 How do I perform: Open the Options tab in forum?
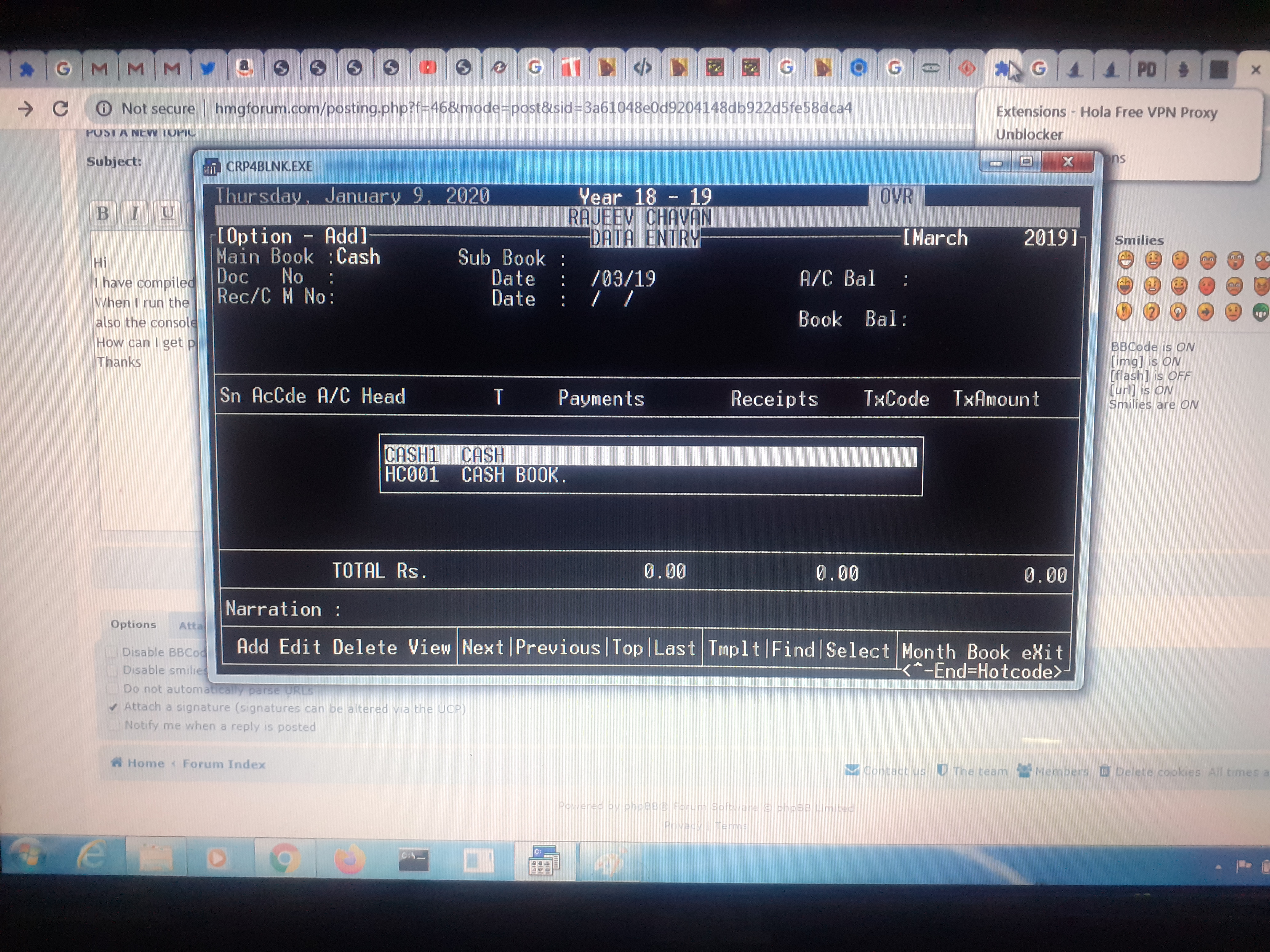coord(133,624)
